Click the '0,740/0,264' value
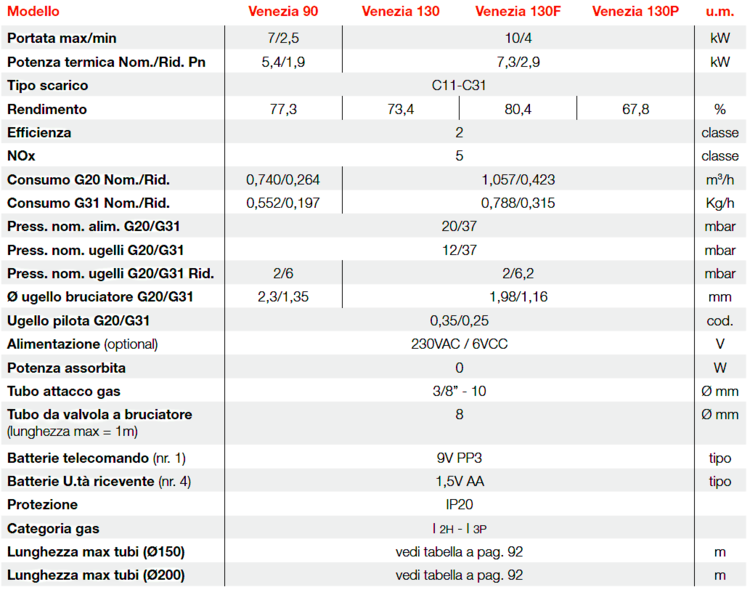This screenshot has height=595, width=750. pyautogui.click(x=283, y=180)
